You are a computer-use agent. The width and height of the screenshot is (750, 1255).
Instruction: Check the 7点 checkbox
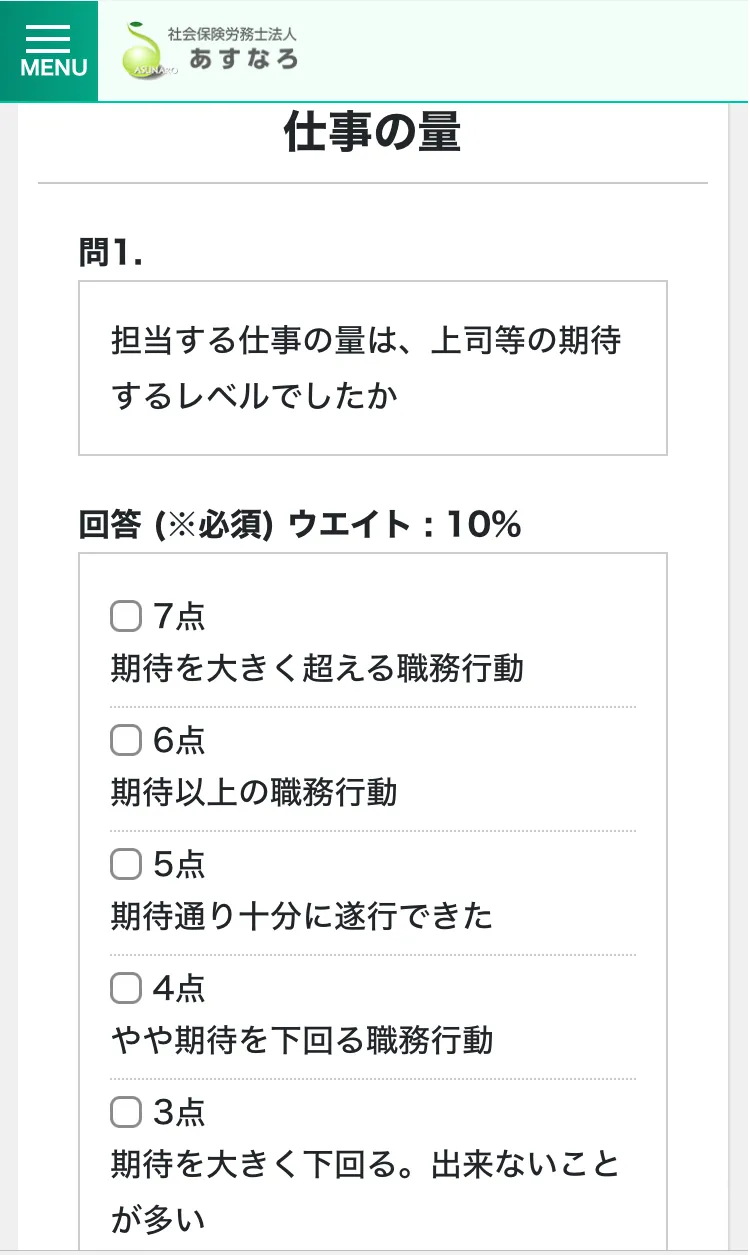pos(125,616)
